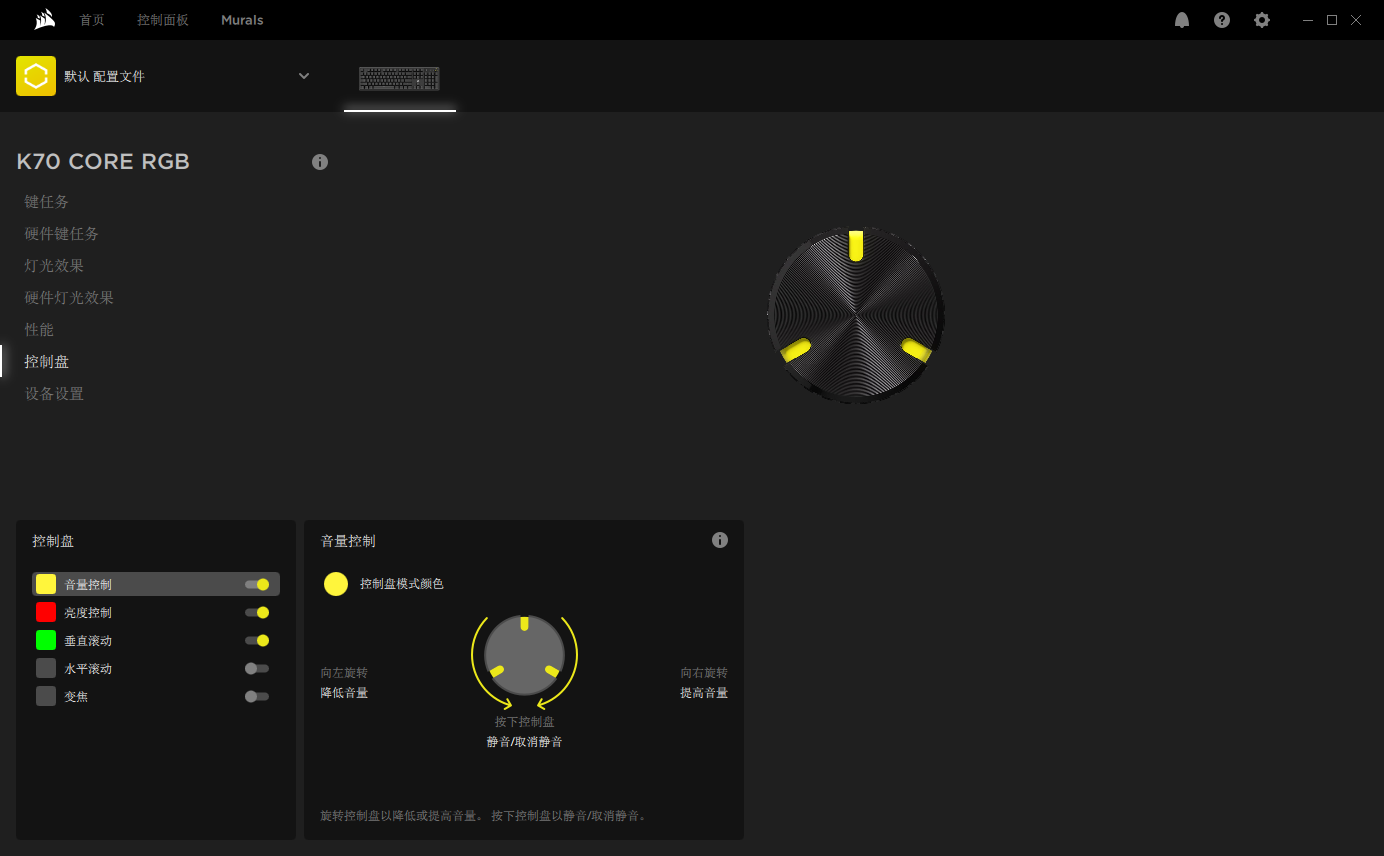Enable the 水平滚动 toggle
This screenshot has height=856, width=1384.
[x=257, y=669]
